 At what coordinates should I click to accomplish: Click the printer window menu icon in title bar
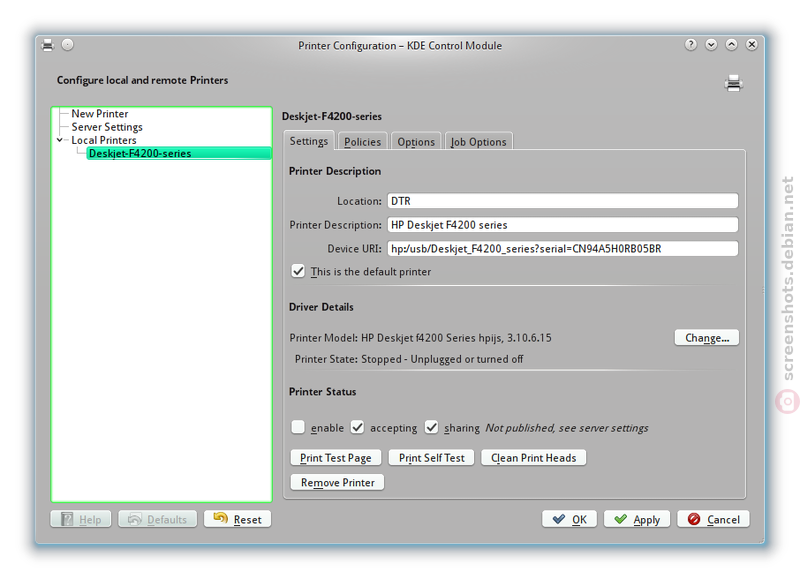point(47,45)
